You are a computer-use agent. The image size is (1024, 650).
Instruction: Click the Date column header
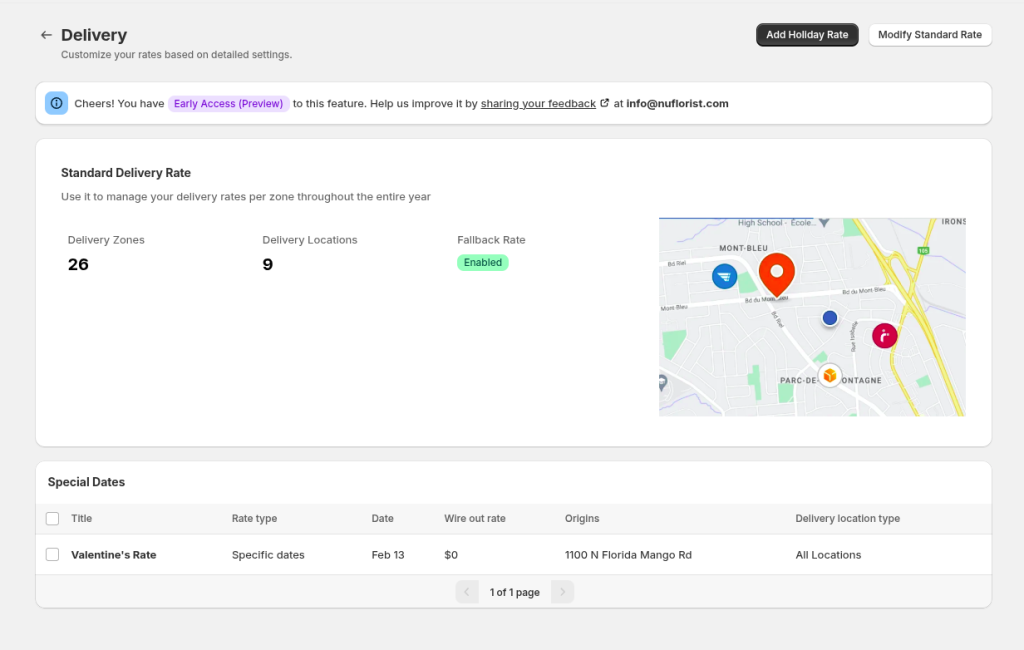pos(382,518)
